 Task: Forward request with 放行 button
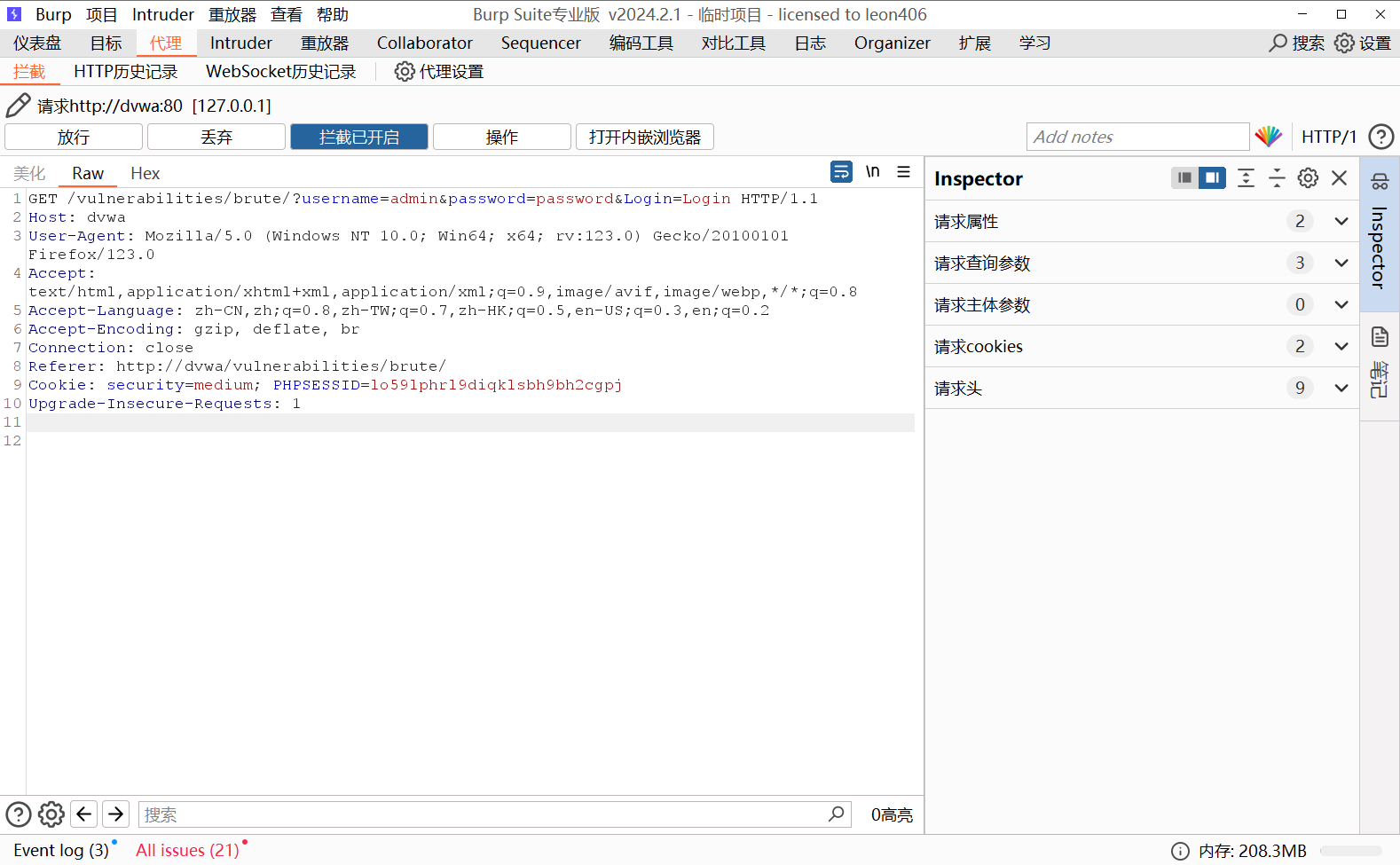74,137
